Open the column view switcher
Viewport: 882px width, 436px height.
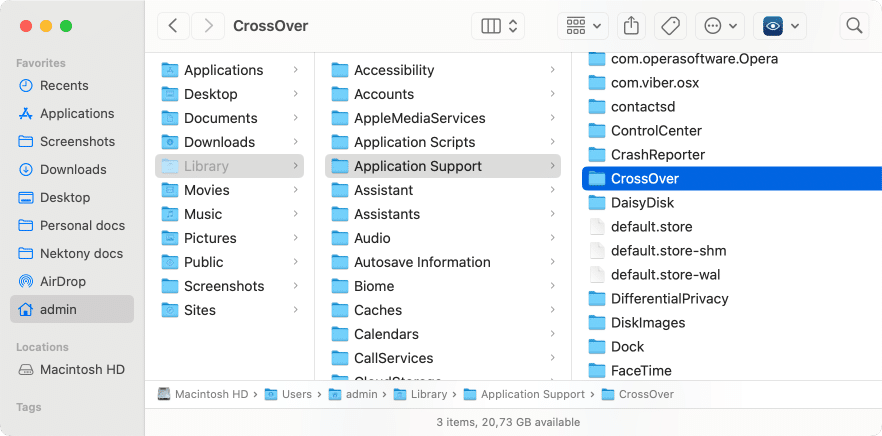click(x=498, y=26)
